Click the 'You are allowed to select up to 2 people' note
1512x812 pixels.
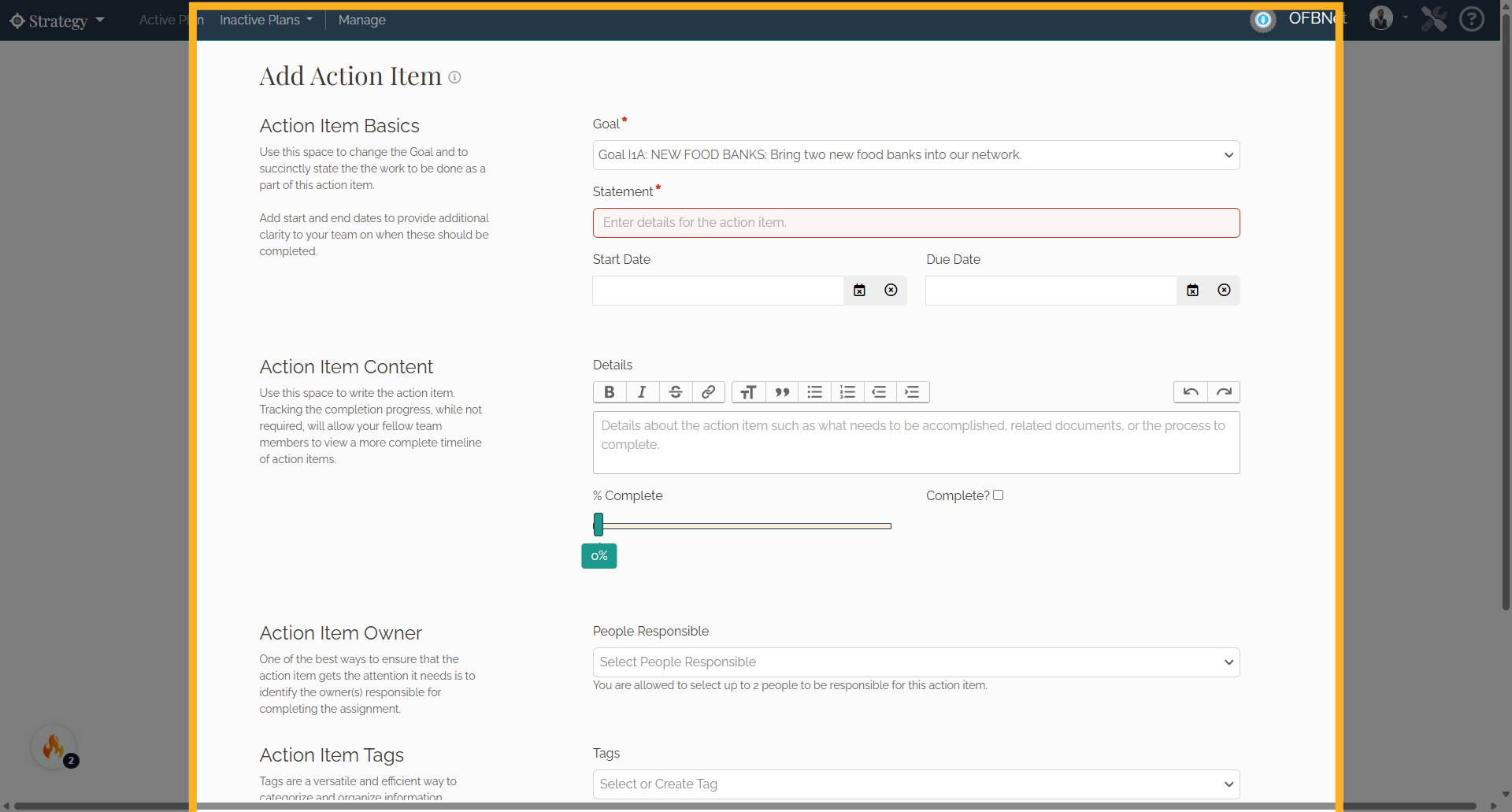click(790, 685)
